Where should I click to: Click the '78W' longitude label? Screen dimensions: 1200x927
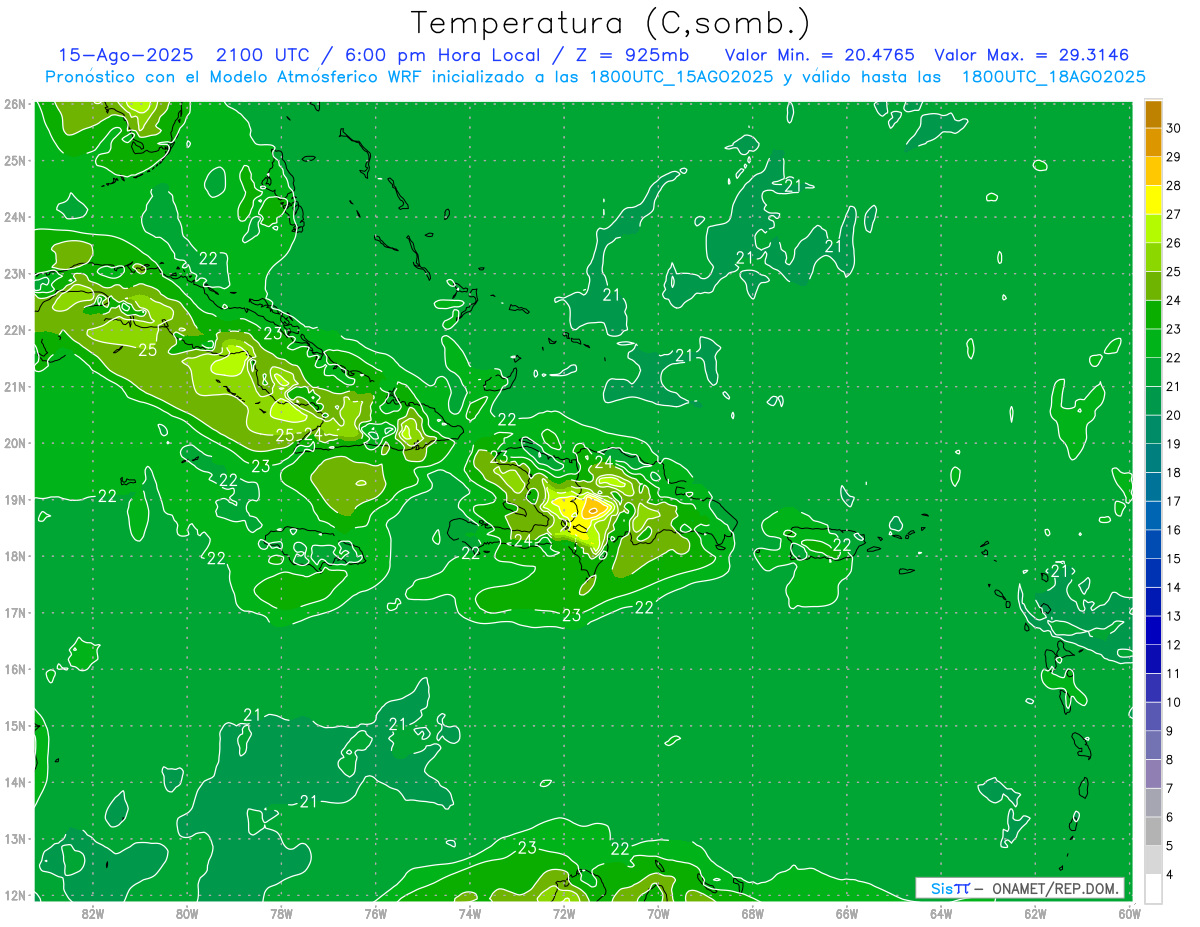tap(281, 912)
